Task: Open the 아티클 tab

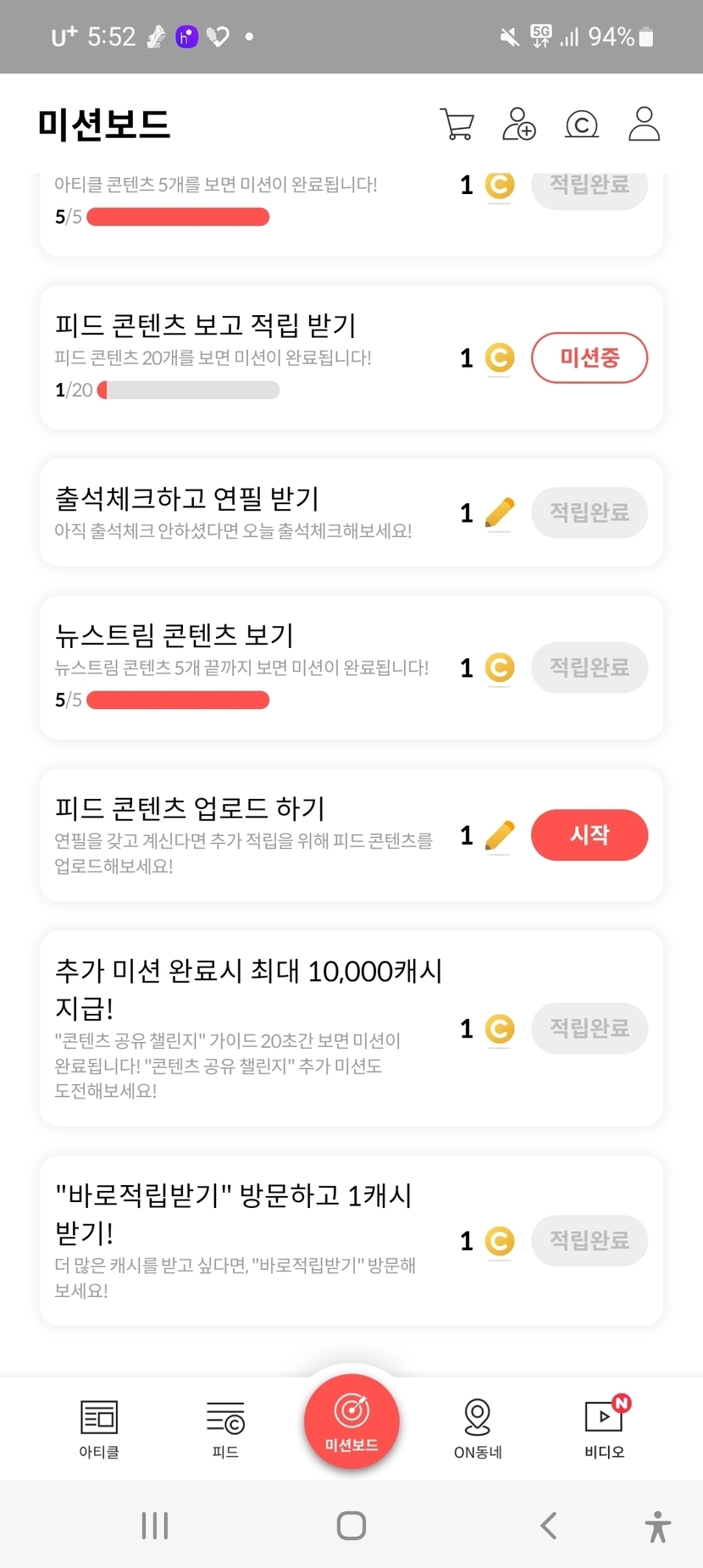Action: [99, 1428]
